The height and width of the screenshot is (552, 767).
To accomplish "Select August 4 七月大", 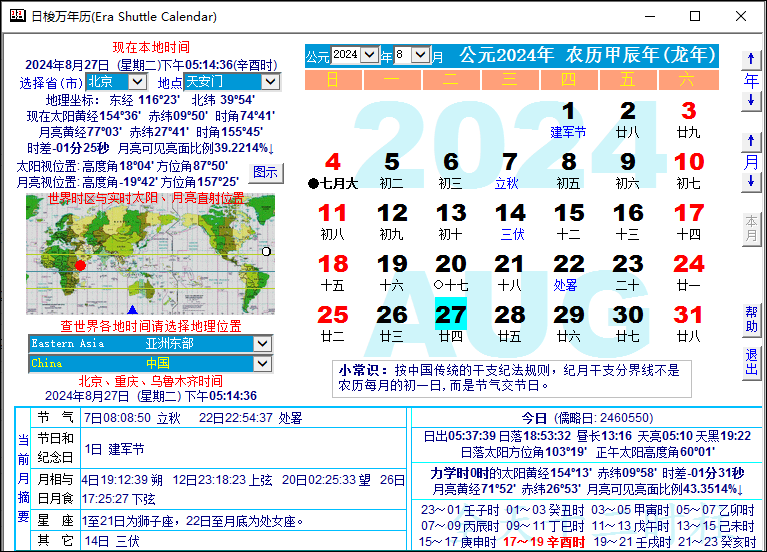I will coord(333,171).
